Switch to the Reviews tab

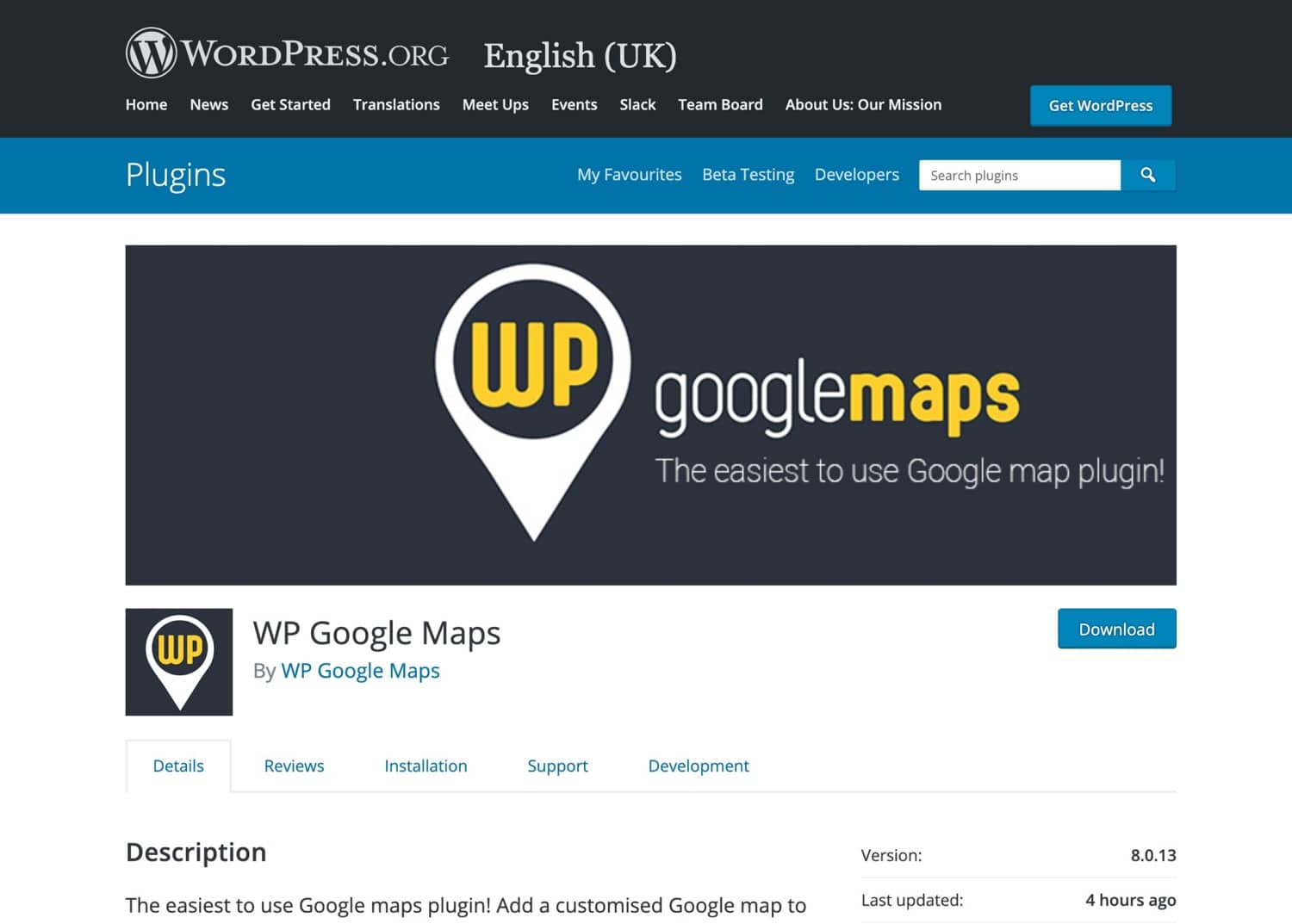pyautogui.click(x=294, y=766)
